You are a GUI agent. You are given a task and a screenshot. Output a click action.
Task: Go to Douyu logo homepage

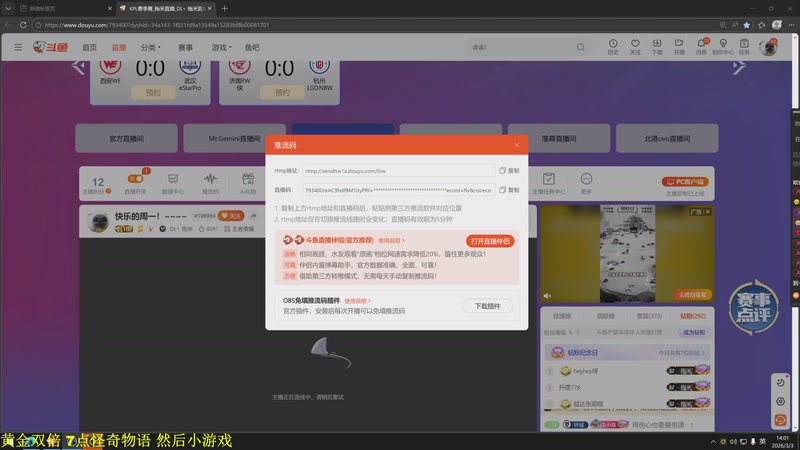click(x=50, y=47)
